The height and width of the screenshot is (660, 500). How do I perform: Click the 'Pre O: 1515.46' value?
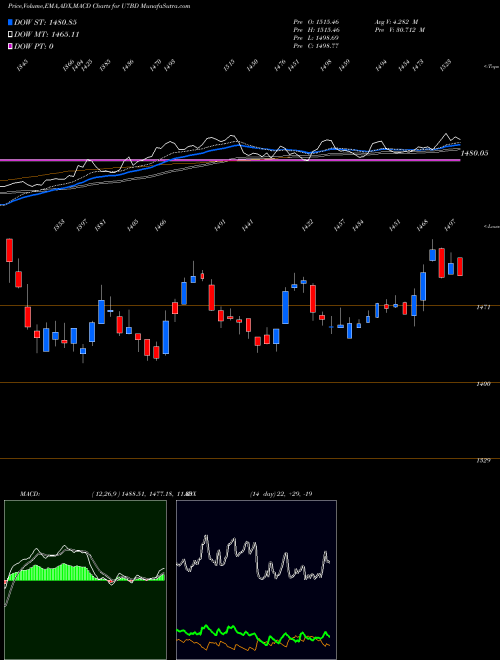point(316,22)
